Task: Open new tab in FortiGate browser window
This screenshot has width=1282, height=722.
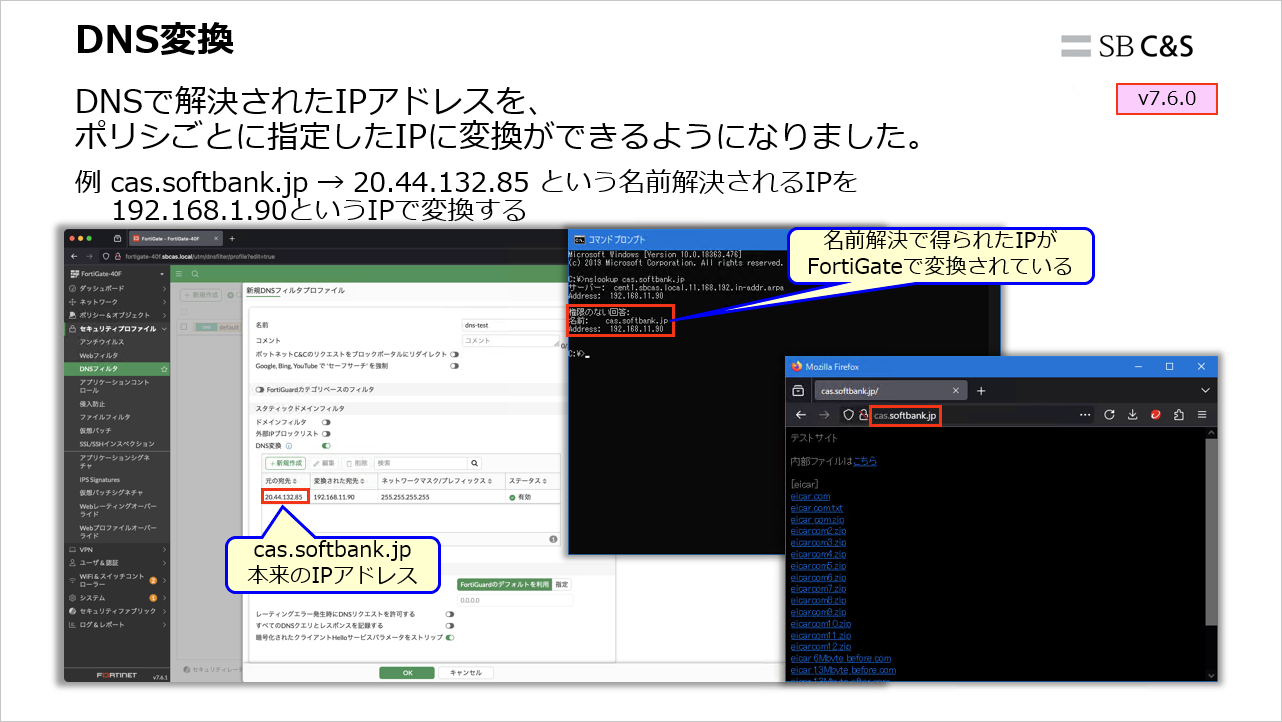Action: 232,239
